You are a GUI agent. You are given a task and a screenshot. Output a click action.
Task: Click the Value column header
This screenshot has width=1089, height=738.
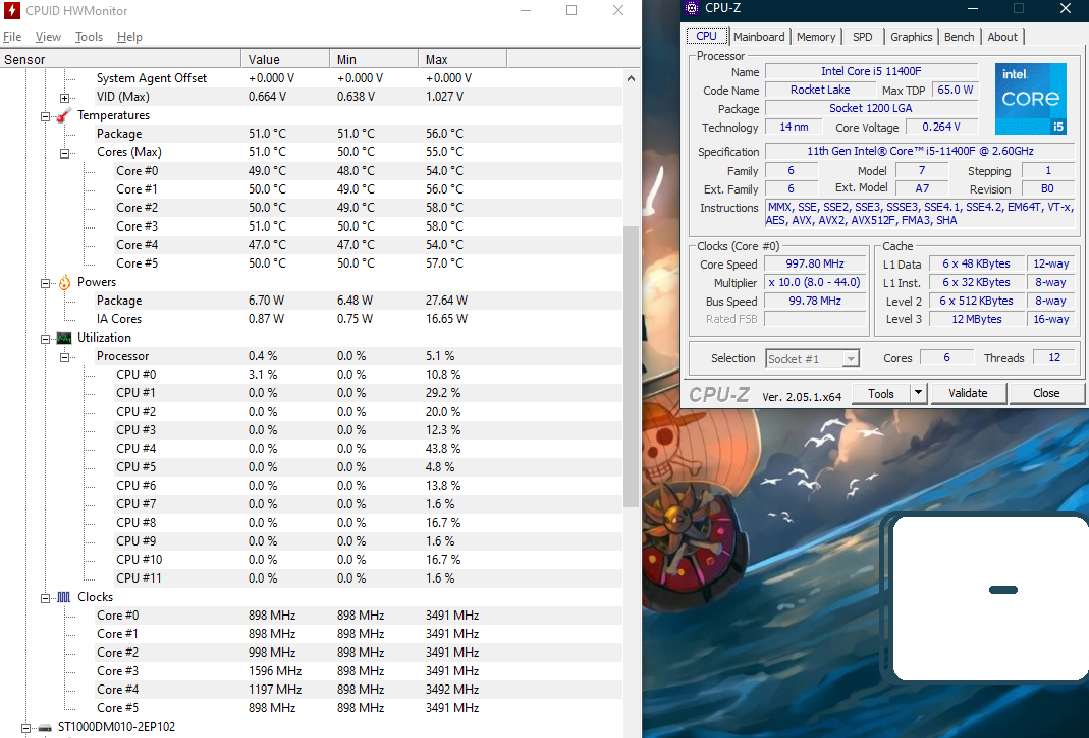tap(285, 59)
